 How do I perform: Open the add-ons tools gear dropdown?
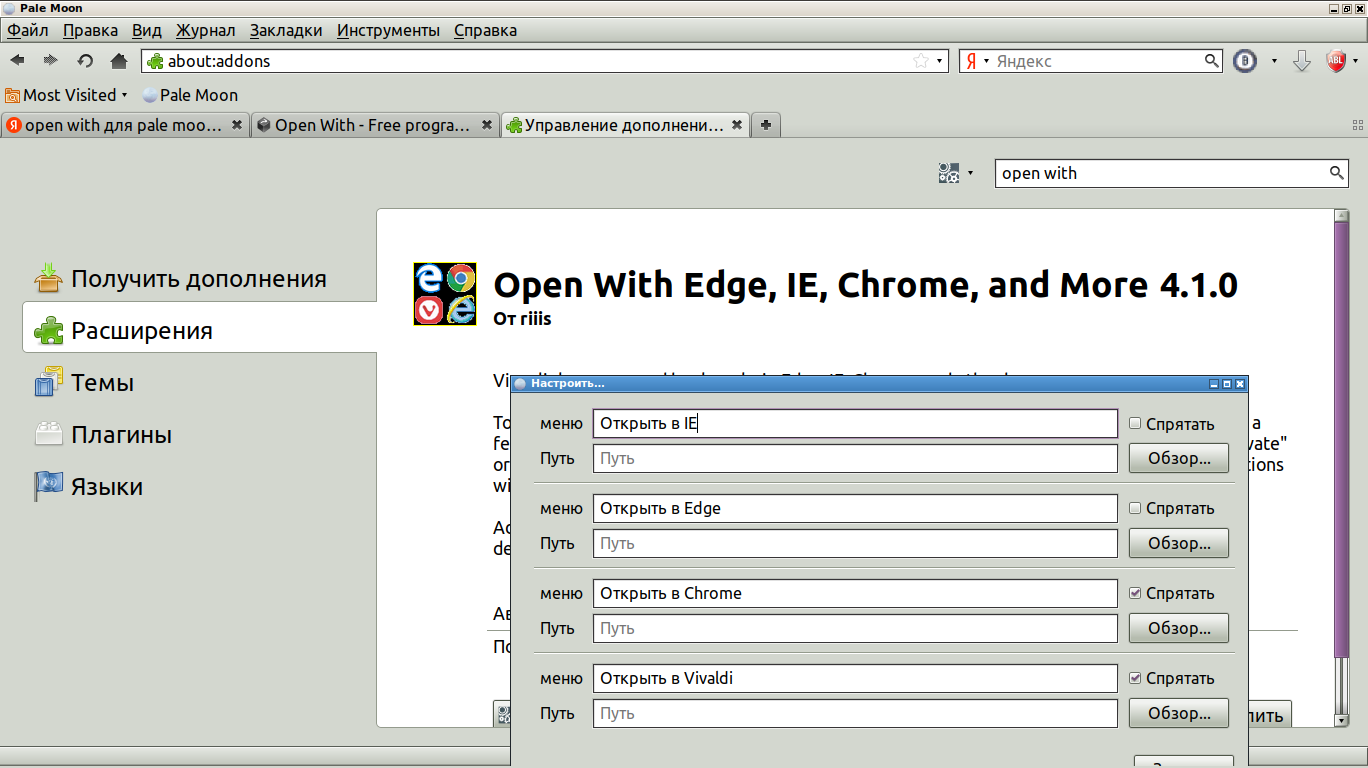tap(954, 173)
